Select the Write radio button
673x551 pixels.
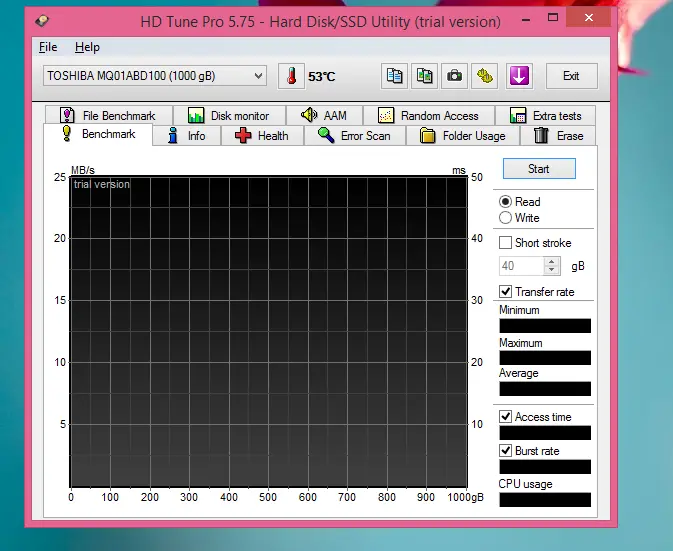coord(506,218)
